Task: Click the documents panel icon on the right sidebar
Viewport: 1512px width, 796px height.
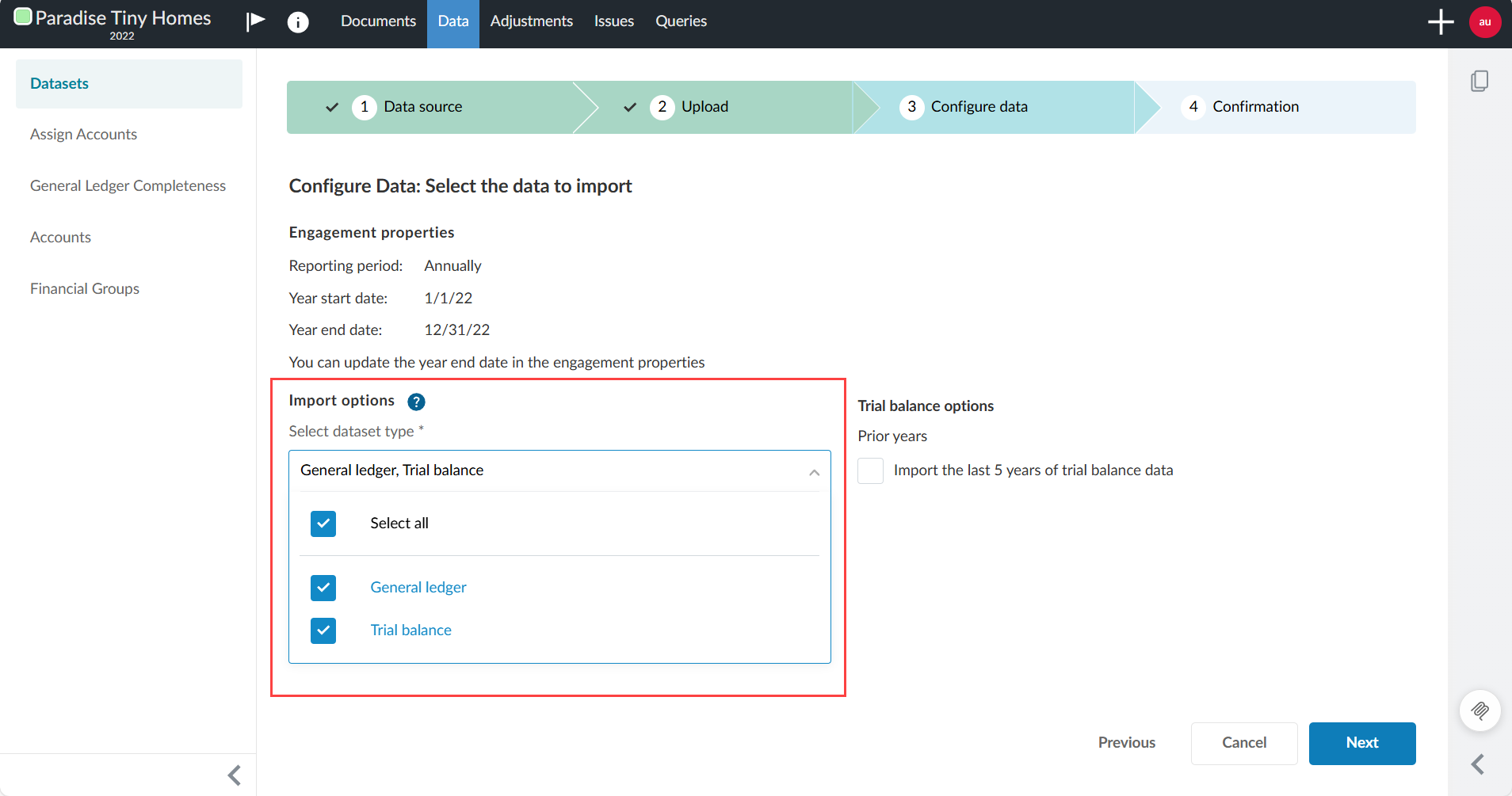Action: [x=1480, y=81]
